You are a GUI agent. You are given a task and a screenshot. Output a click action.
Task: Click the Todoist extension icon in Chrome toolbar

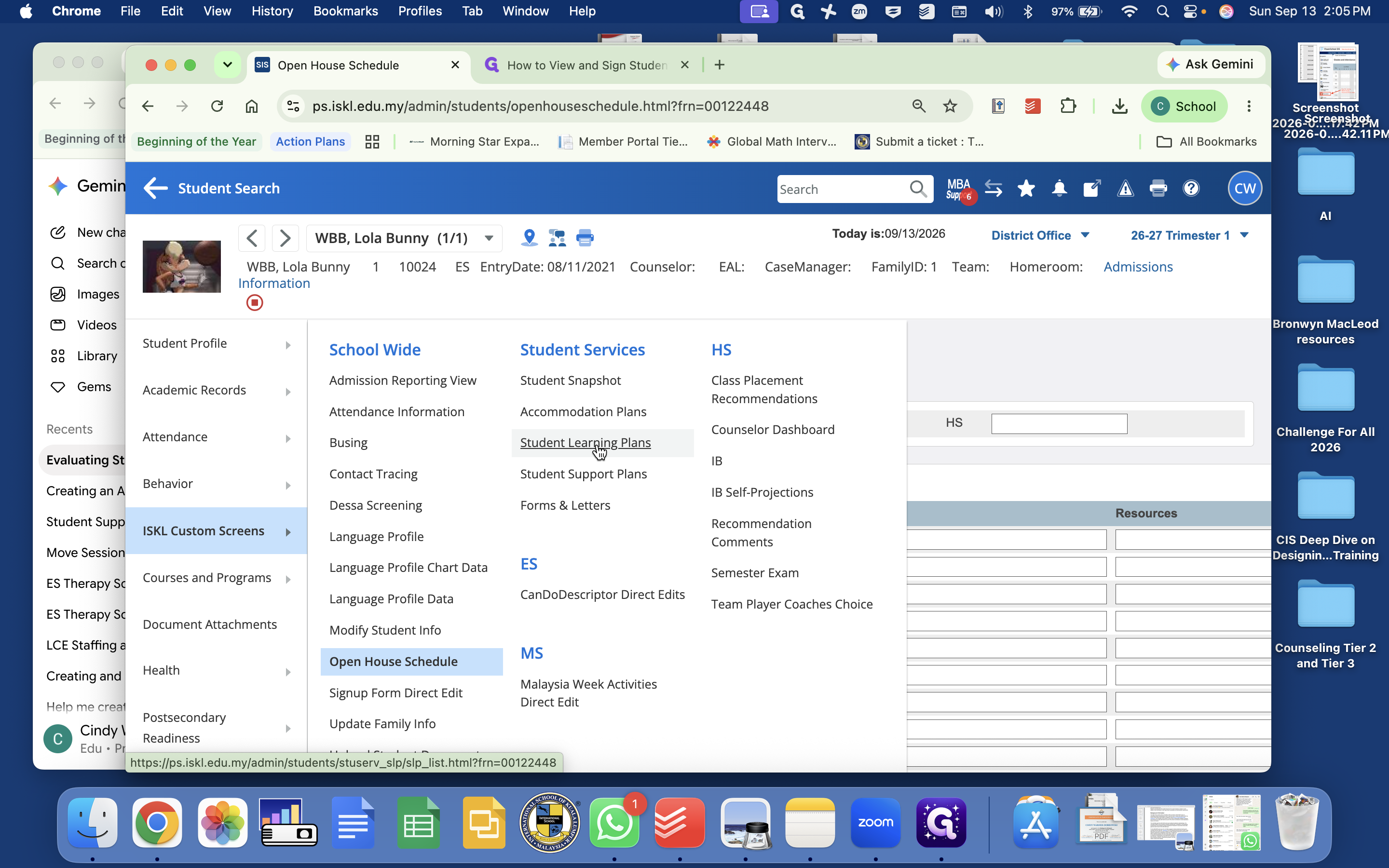click(x=1033, y=106)
